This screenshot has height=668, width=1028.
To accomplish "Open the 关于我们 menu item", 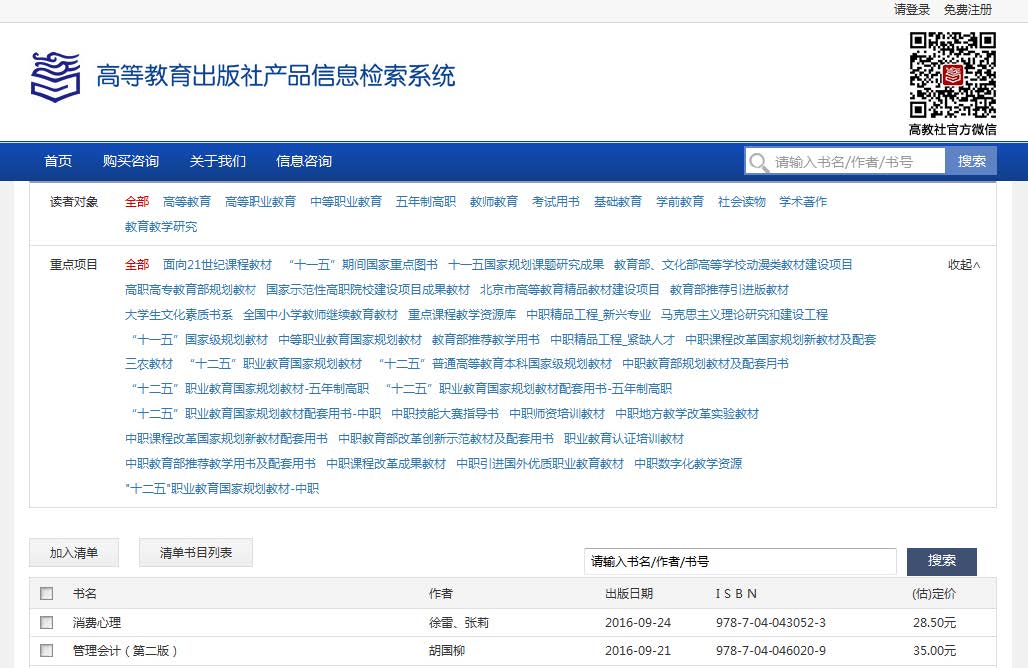I will click(218, 161).
